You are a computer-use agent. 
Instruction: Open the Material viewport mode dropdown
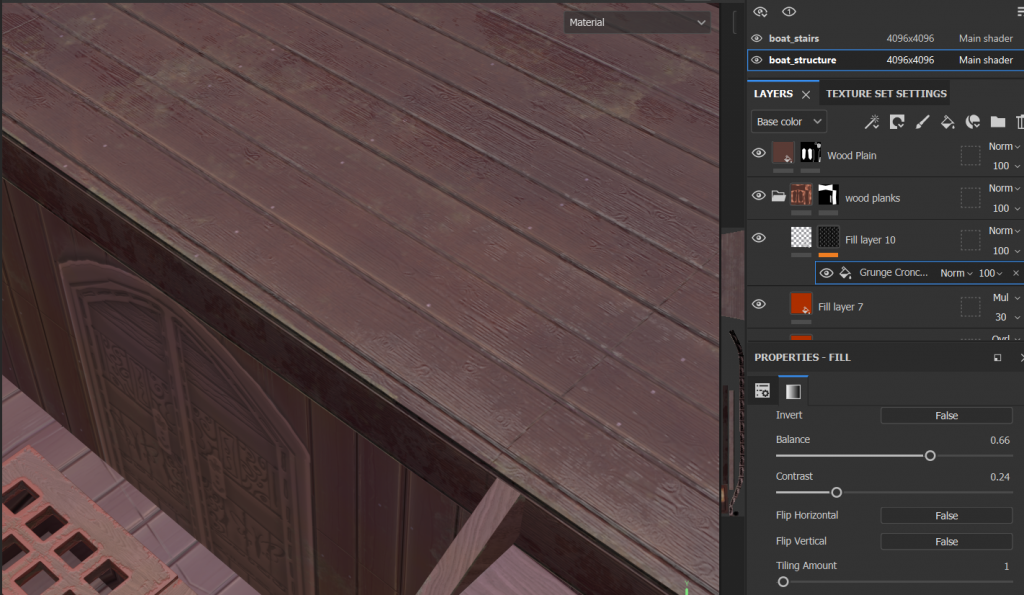[x=637, y=22]
